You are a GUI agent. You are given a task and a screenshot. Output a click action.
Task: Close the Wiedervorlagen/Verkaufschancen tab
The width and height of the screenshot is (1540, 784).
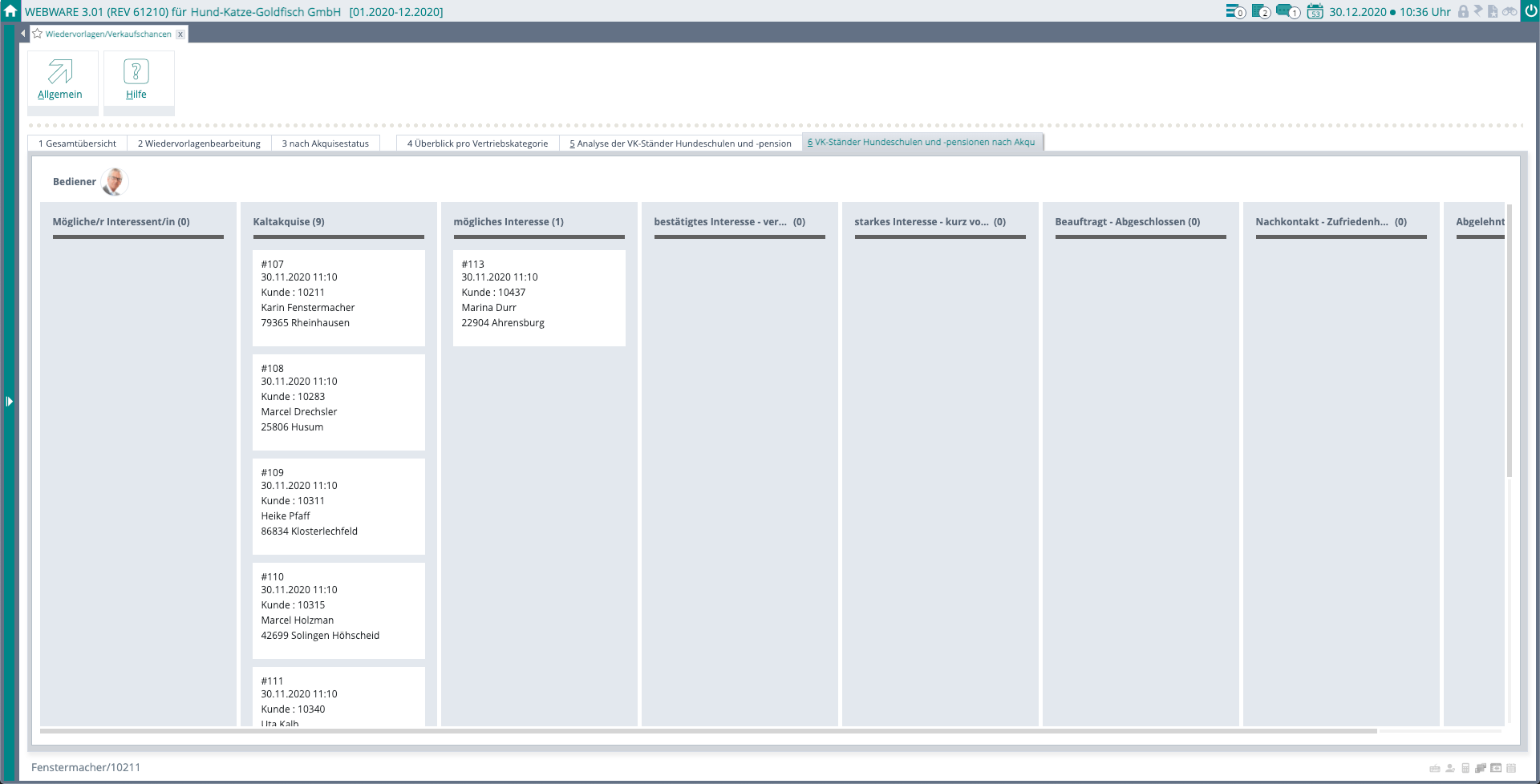[180, 34]
